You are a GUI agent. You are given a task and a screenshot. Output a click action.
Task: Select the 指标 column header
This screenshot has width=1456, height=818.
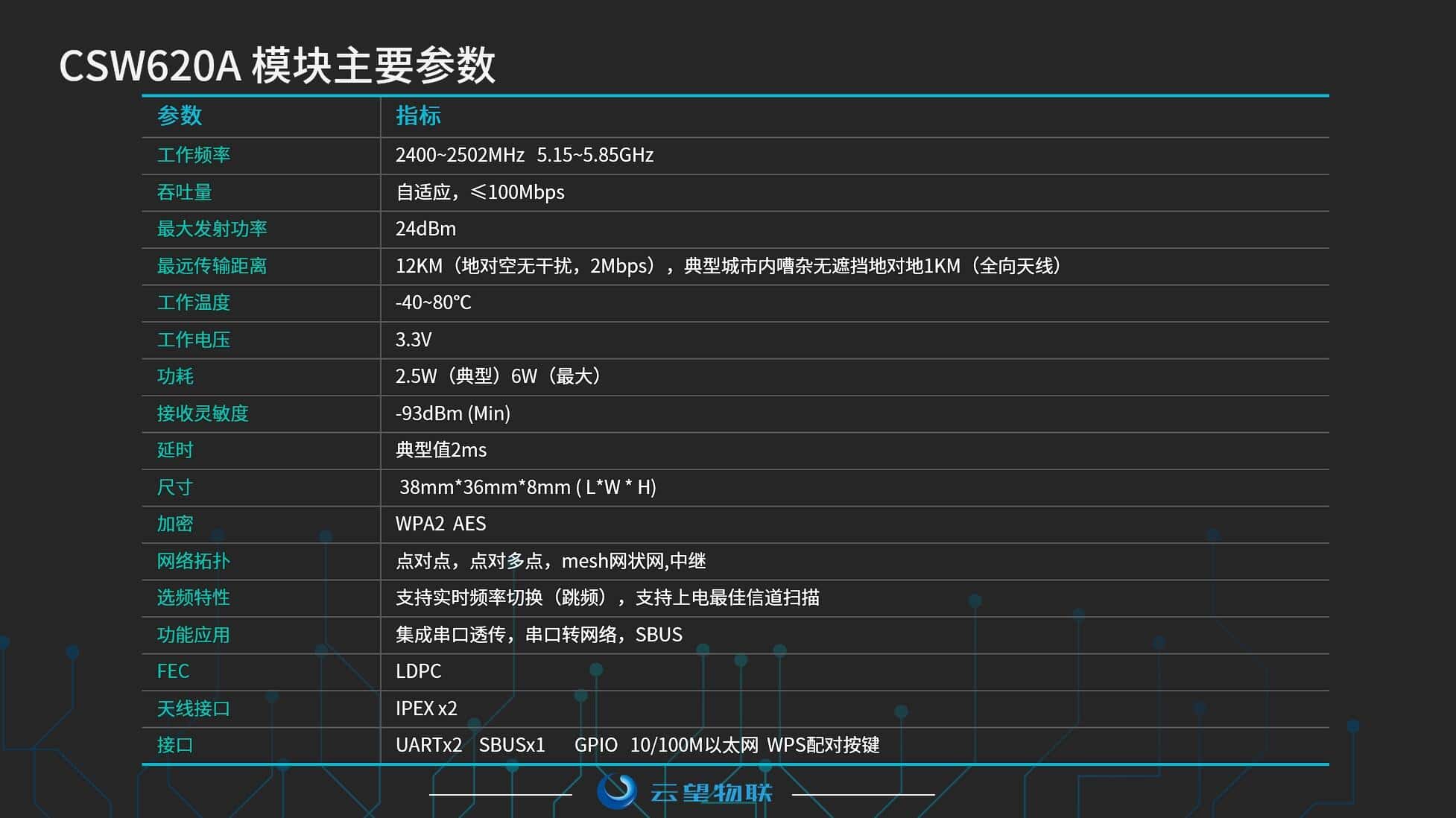click(x=418, y=115)
